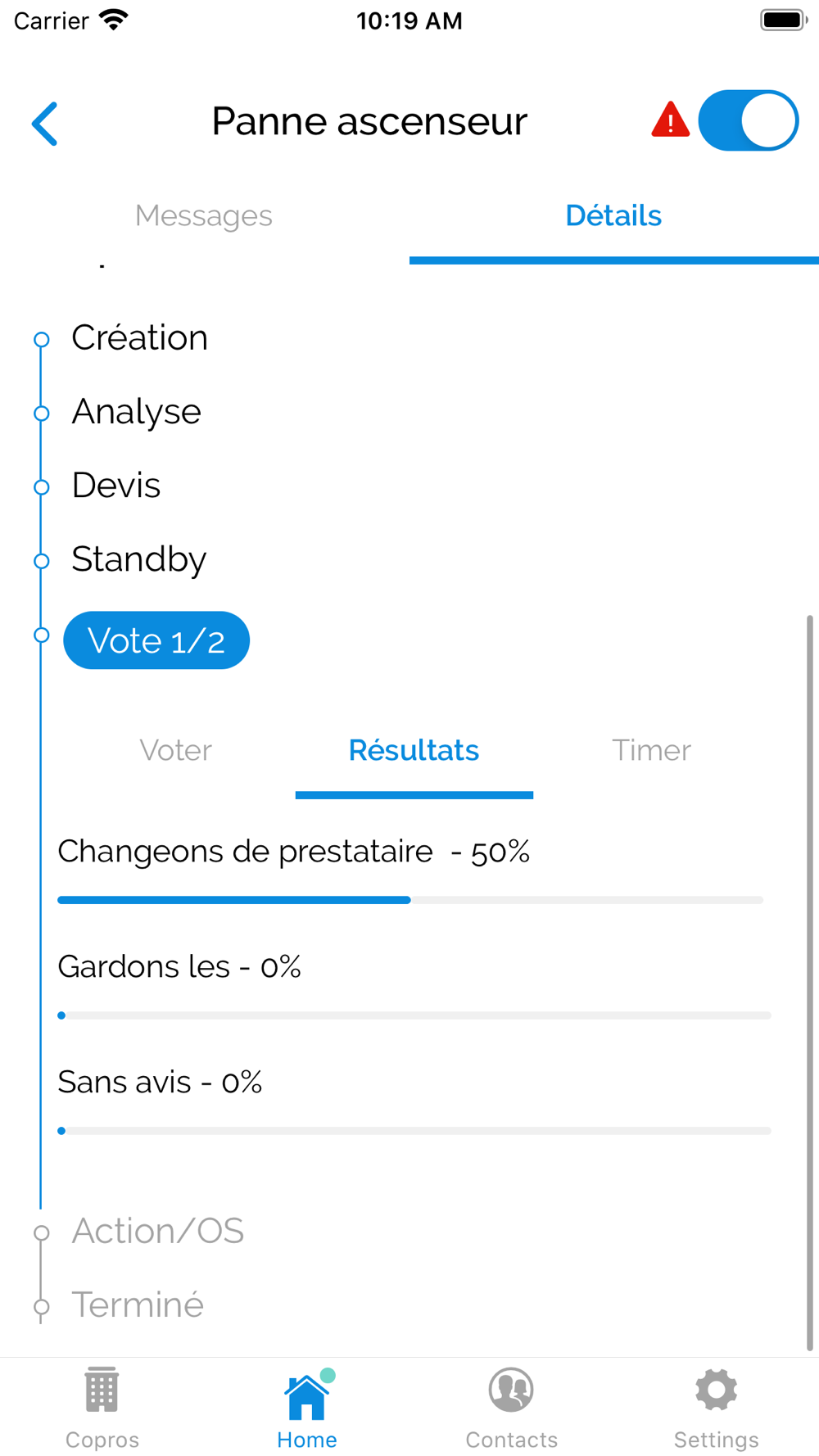Toggle the blue switch beside the title
Viewport: 819px width, 1456px height.
tap(748, 120)
